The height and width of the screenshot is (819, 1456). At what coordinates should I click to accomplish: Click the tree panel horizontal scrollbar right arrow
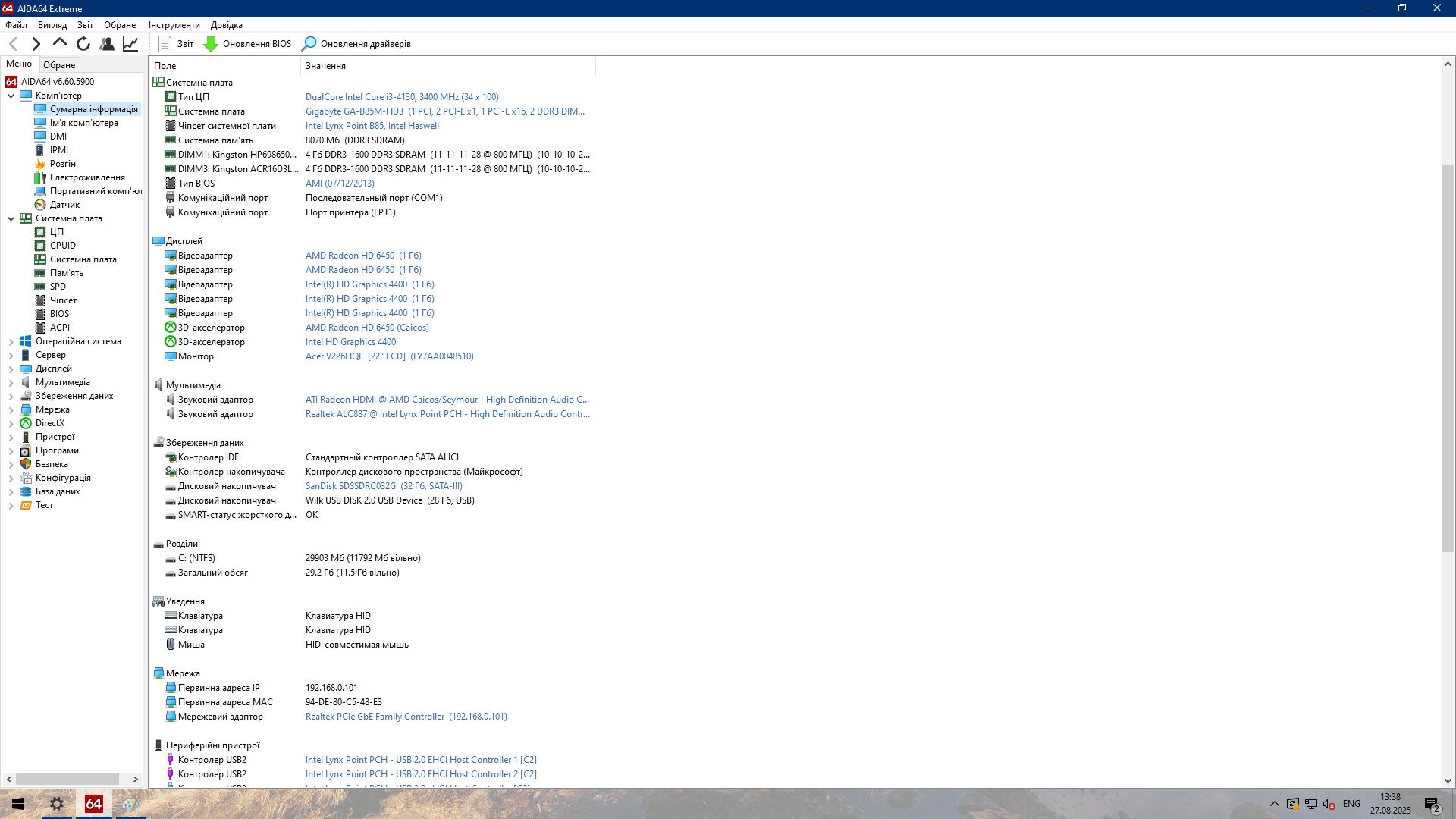(136, 779)
